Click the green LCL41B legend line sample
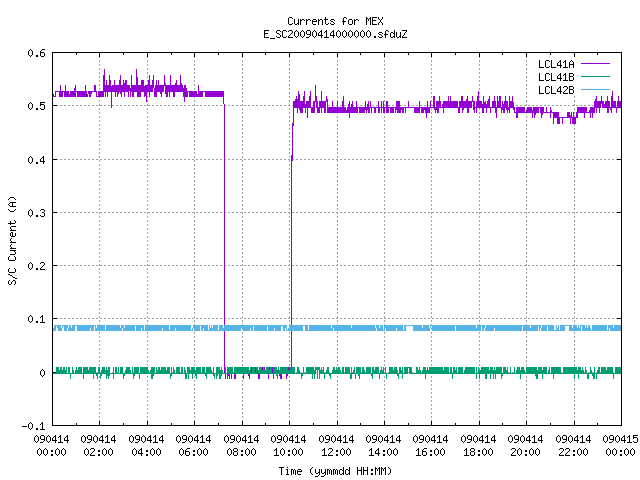Viewport: 640px width, 480px height. (x=595, y=76)
